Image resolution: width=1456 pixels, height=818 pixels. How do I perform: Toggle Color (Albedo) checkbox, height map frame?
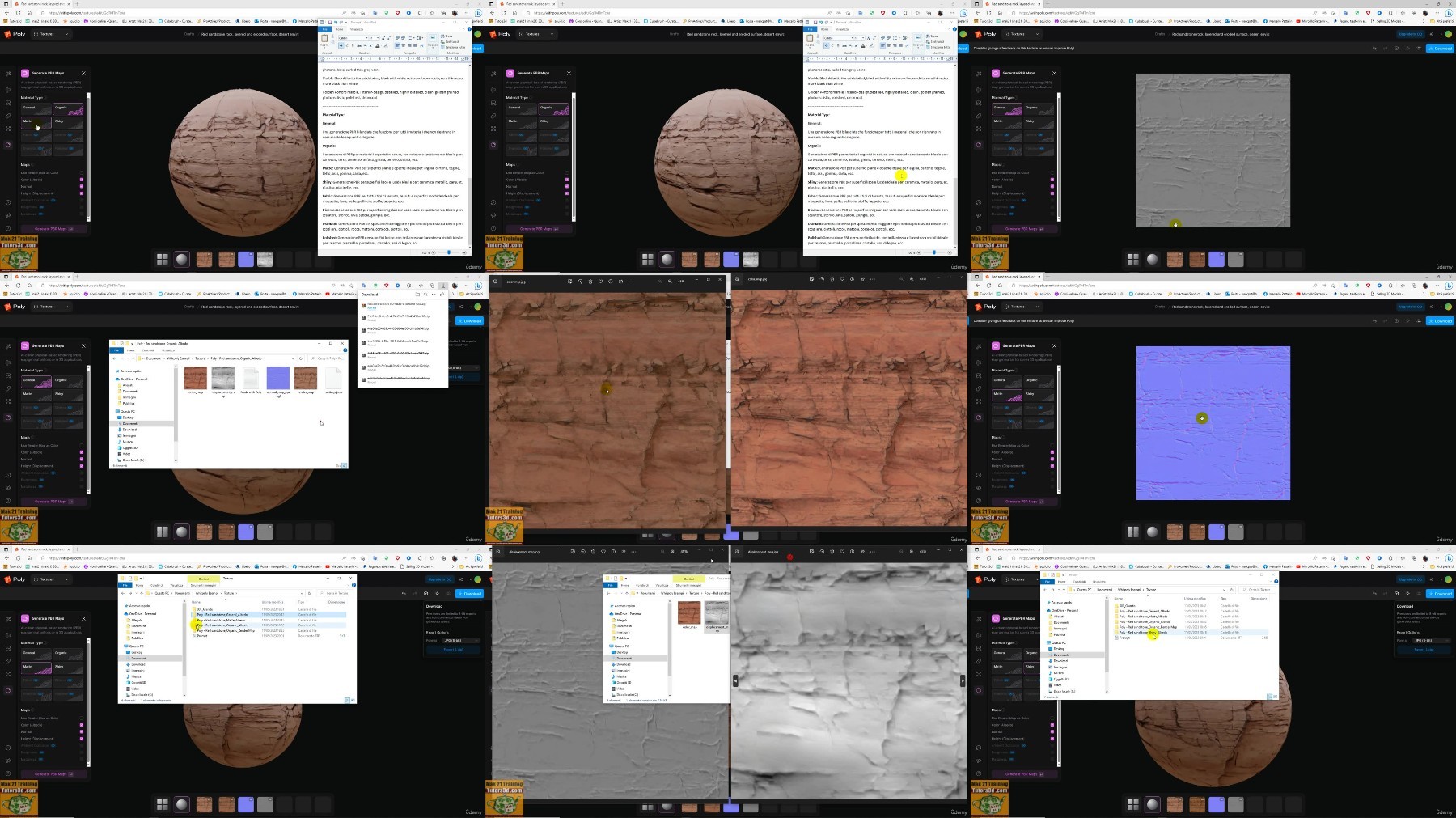click(1052, 180)
